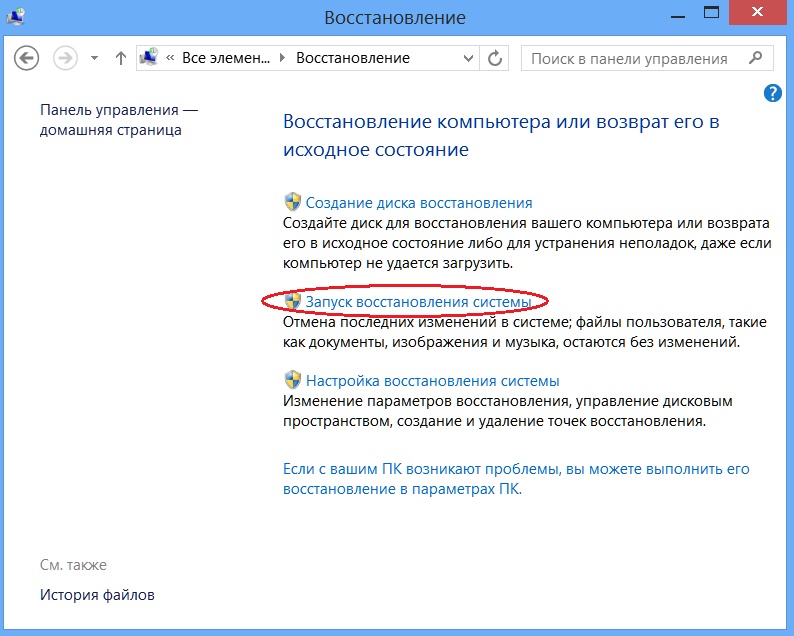794x636 pixels.
Task: Click text 'Создайте диск для восстановления вашего компьютера'
Action: coord(479,223)
